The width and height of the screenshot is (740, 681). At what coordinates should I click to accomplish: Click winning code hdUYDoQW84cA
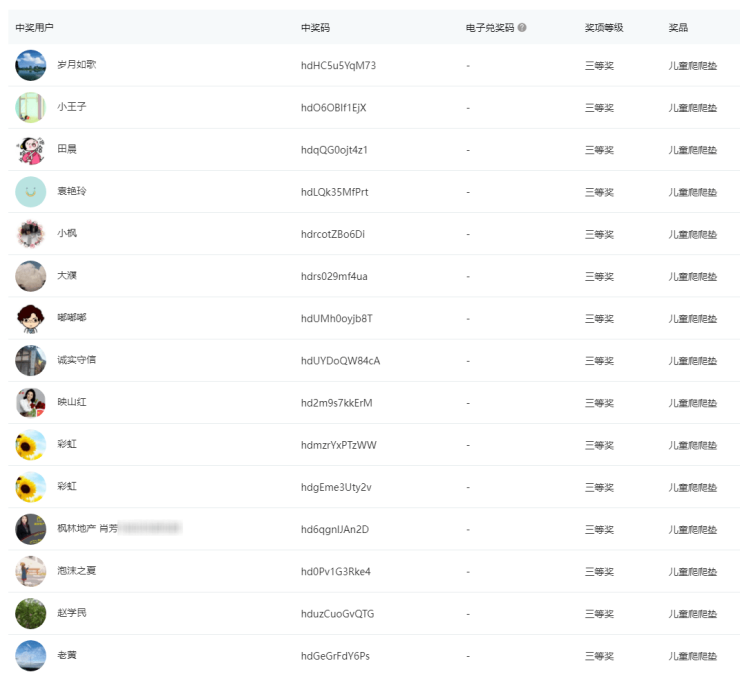coord(340,361)
